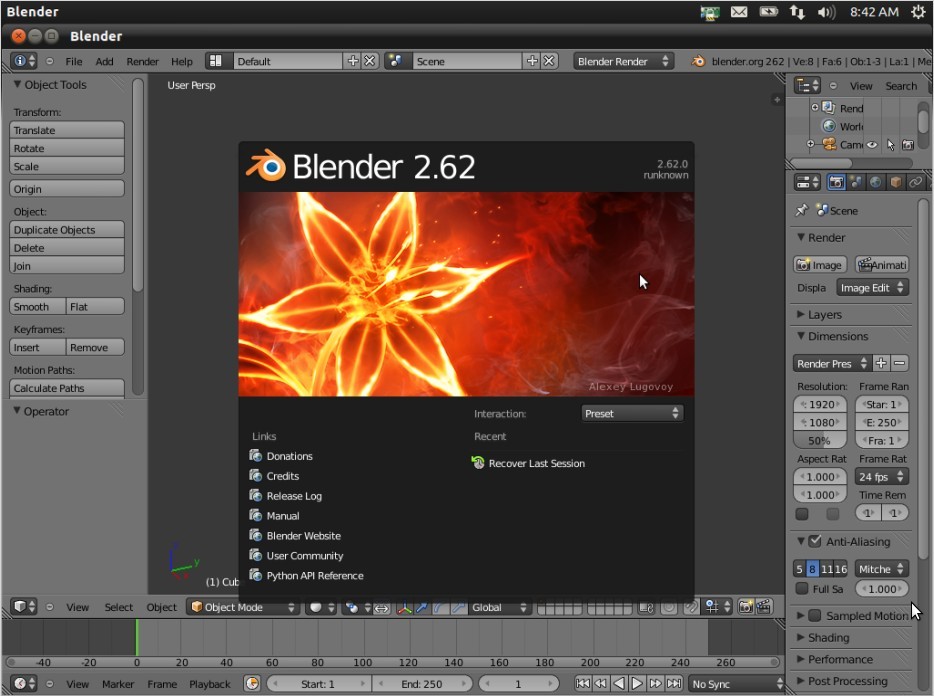
Task: Open the Global orientation dropdown
Action: pos(499,607)
